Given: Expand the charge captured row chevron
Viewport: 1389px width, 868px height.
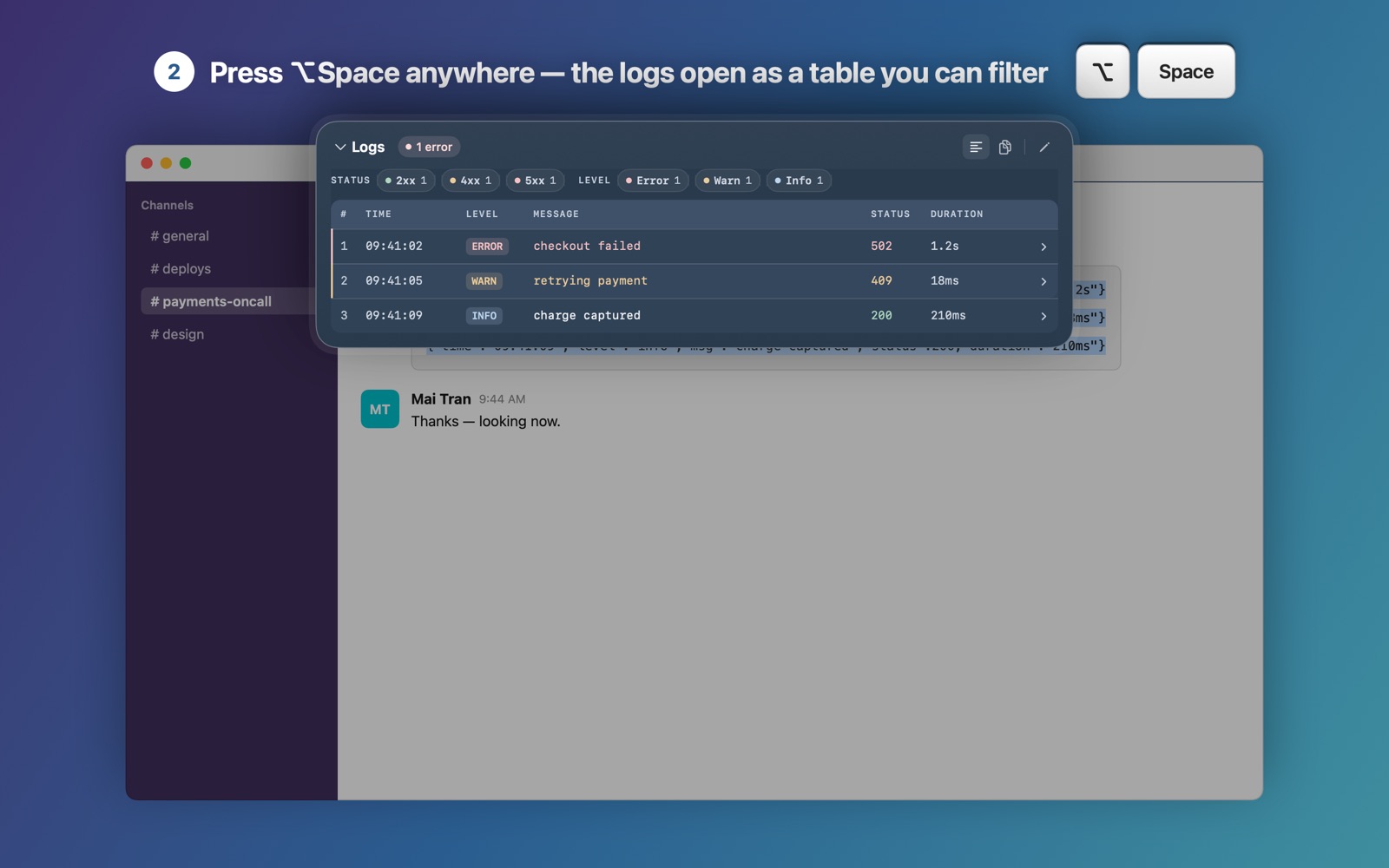Looking at the screenshot, I should pyautogui.click(x=1043, y=316).
